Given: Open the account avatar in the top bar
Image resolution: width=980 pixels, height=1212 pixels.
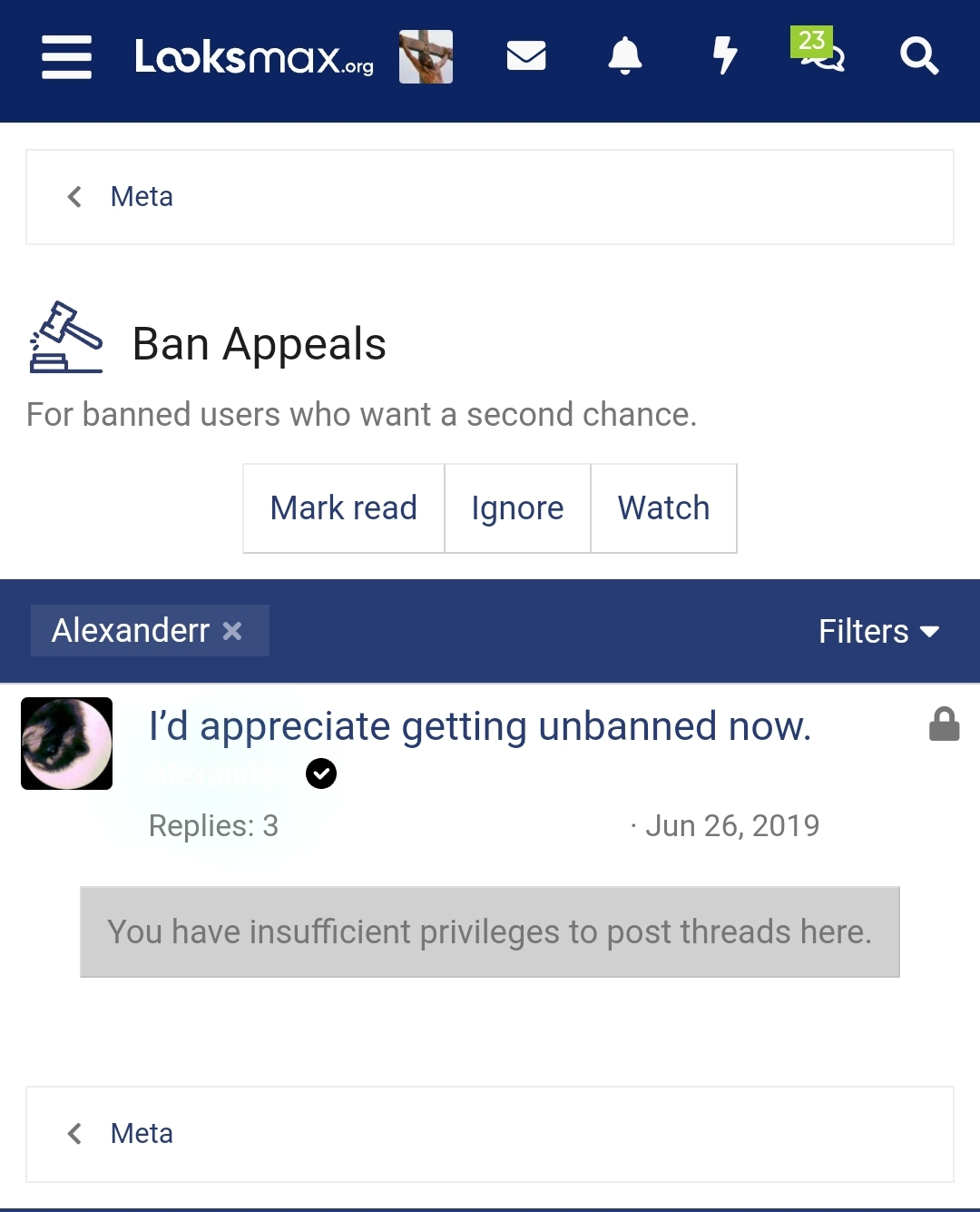Looking at the screenshot, I should [x=426, y=56].
